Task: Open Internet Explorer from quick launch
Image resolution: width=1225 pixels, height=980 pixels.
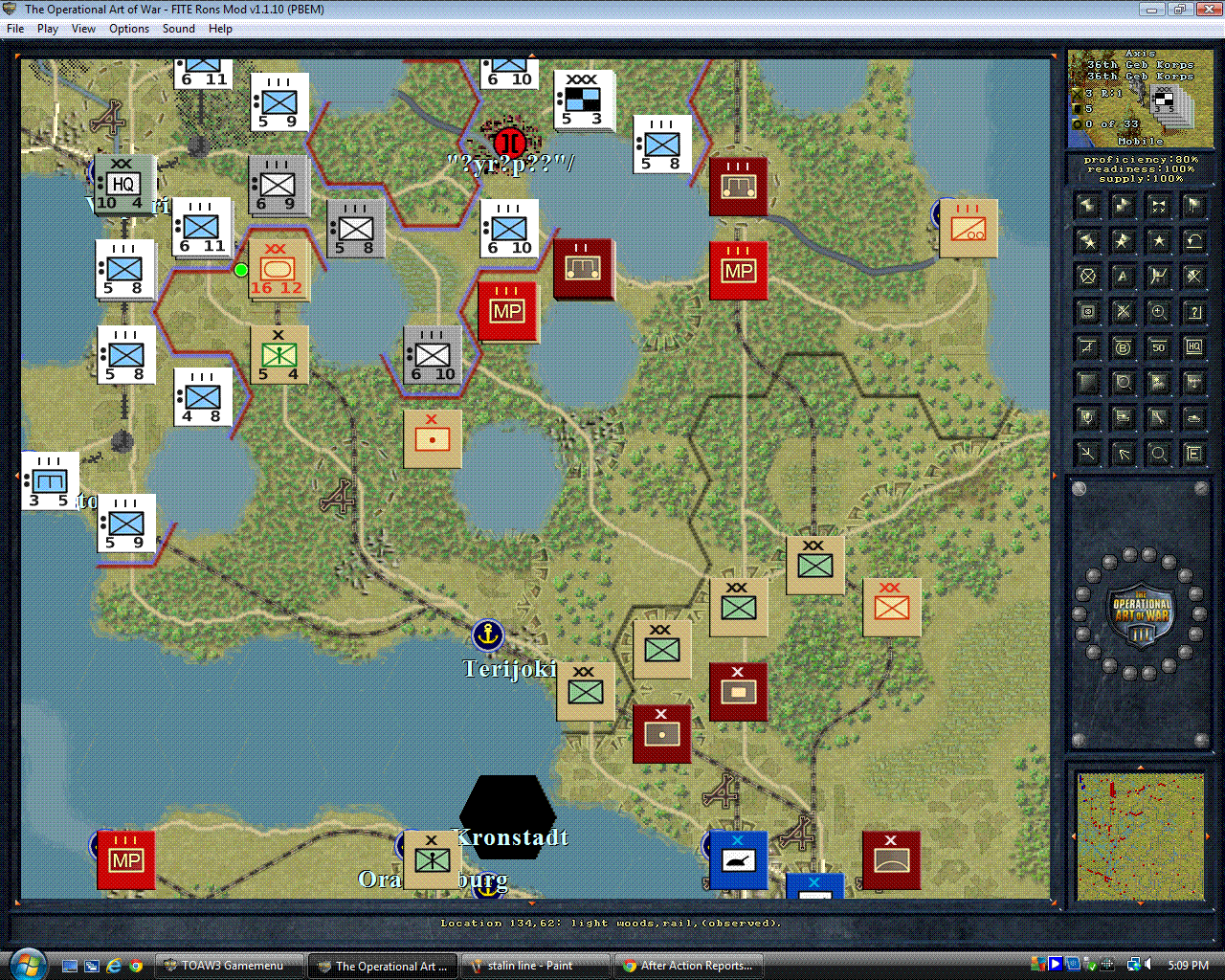Action: pos(114,966)
